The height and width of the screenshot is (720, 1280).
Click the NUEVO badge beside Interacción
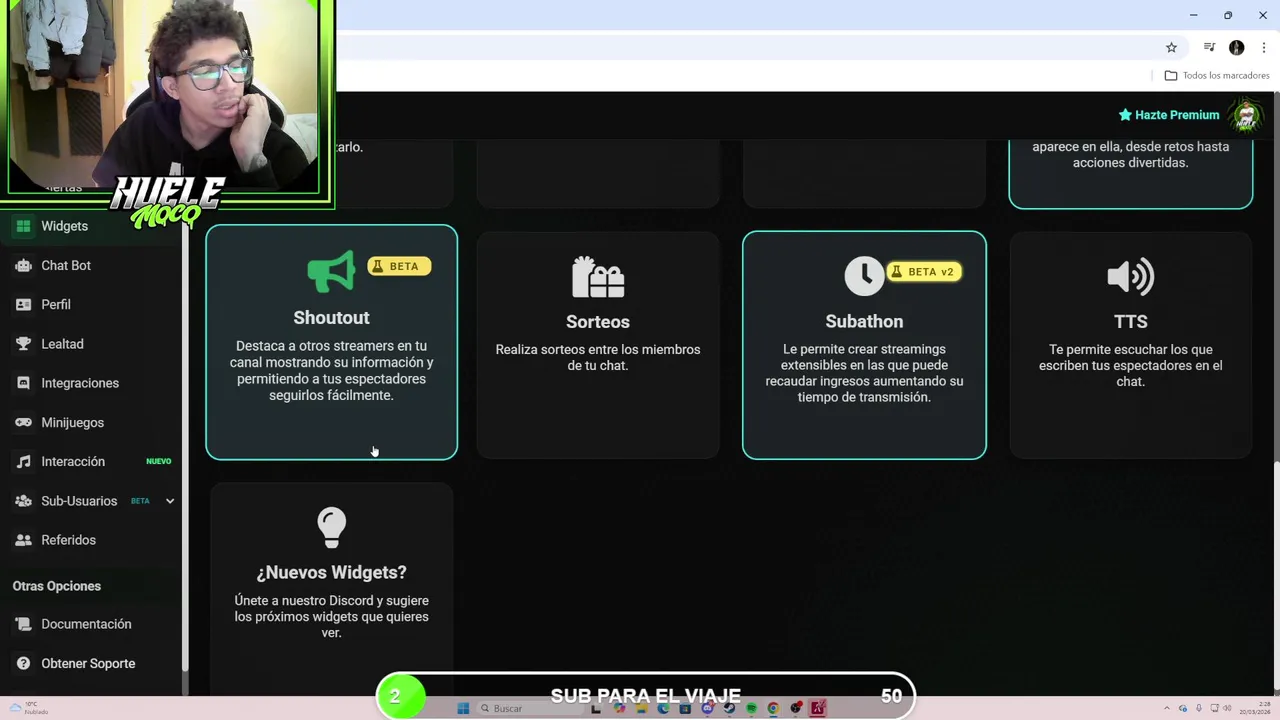point(158,461)
